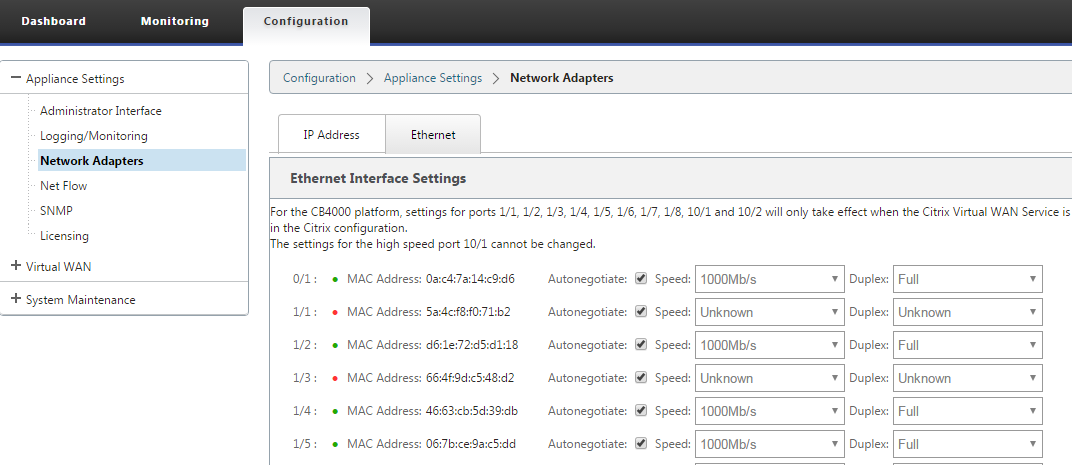Click Appliance Settings breadcrumb link
The width and height of the screenshot is (1072, 465).
coord(433,78)
